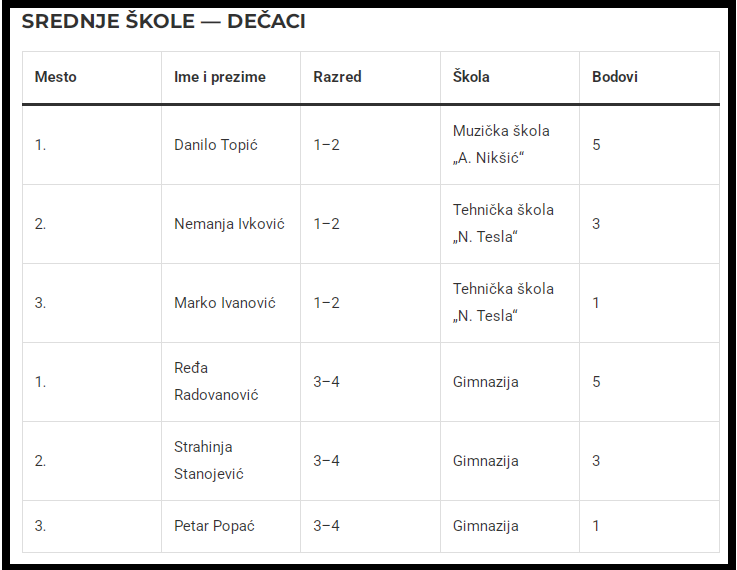Image resolution: width=737 pixels, height=570 pixels.
Task: Click the points value for Danilo Topić
Action: pyautogui.click(x=597, y=145)
